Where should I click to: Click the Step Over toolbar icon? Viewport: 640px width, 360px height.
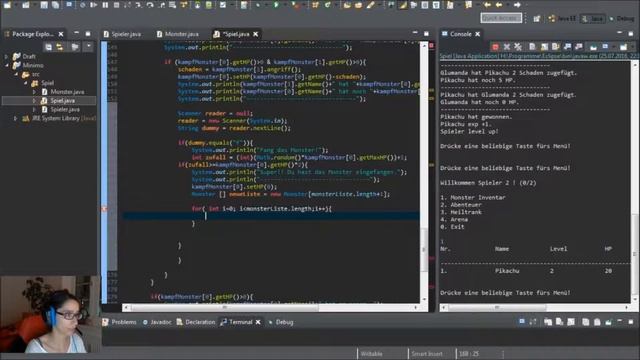pyautogui.click(x=150, y=5)
